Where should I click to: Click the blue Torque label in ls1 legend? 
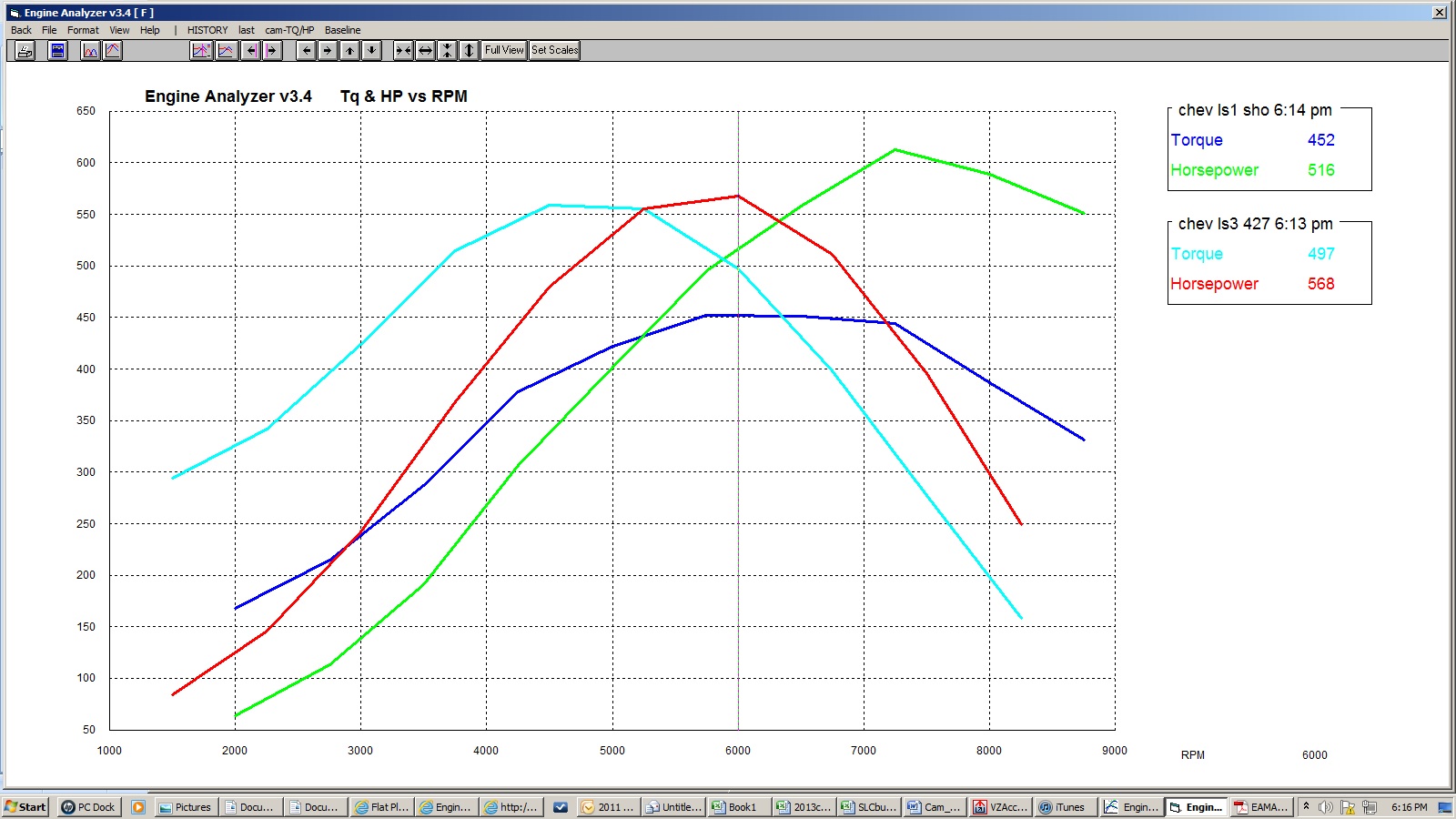tap(1197, 140)
